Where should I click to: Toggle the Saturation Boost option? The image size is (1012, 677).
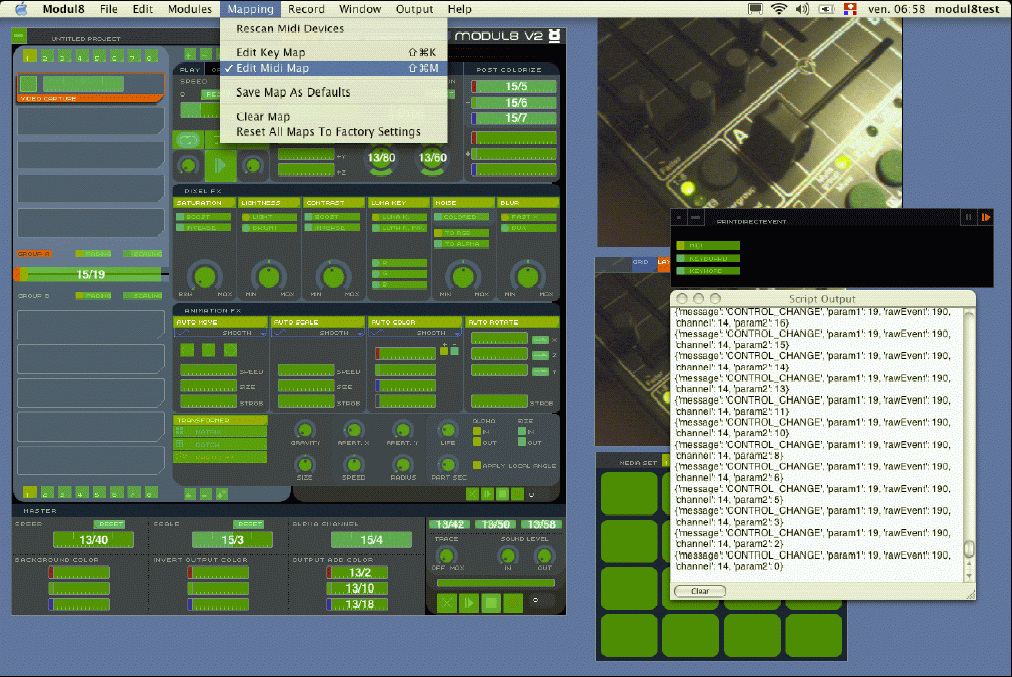203,217
